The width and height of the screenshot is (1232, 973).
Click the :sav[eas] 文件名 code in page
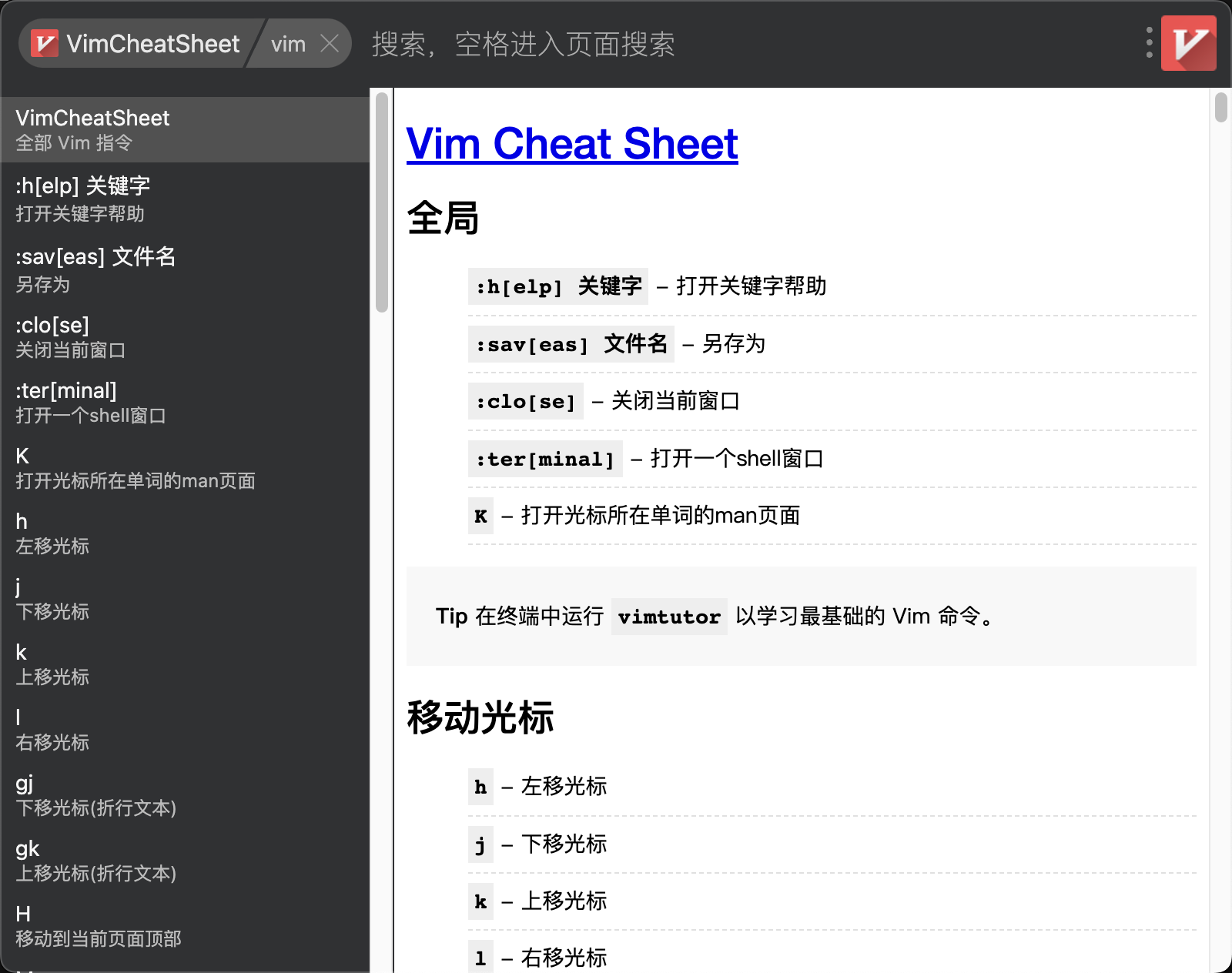click(x=571, y=344)
